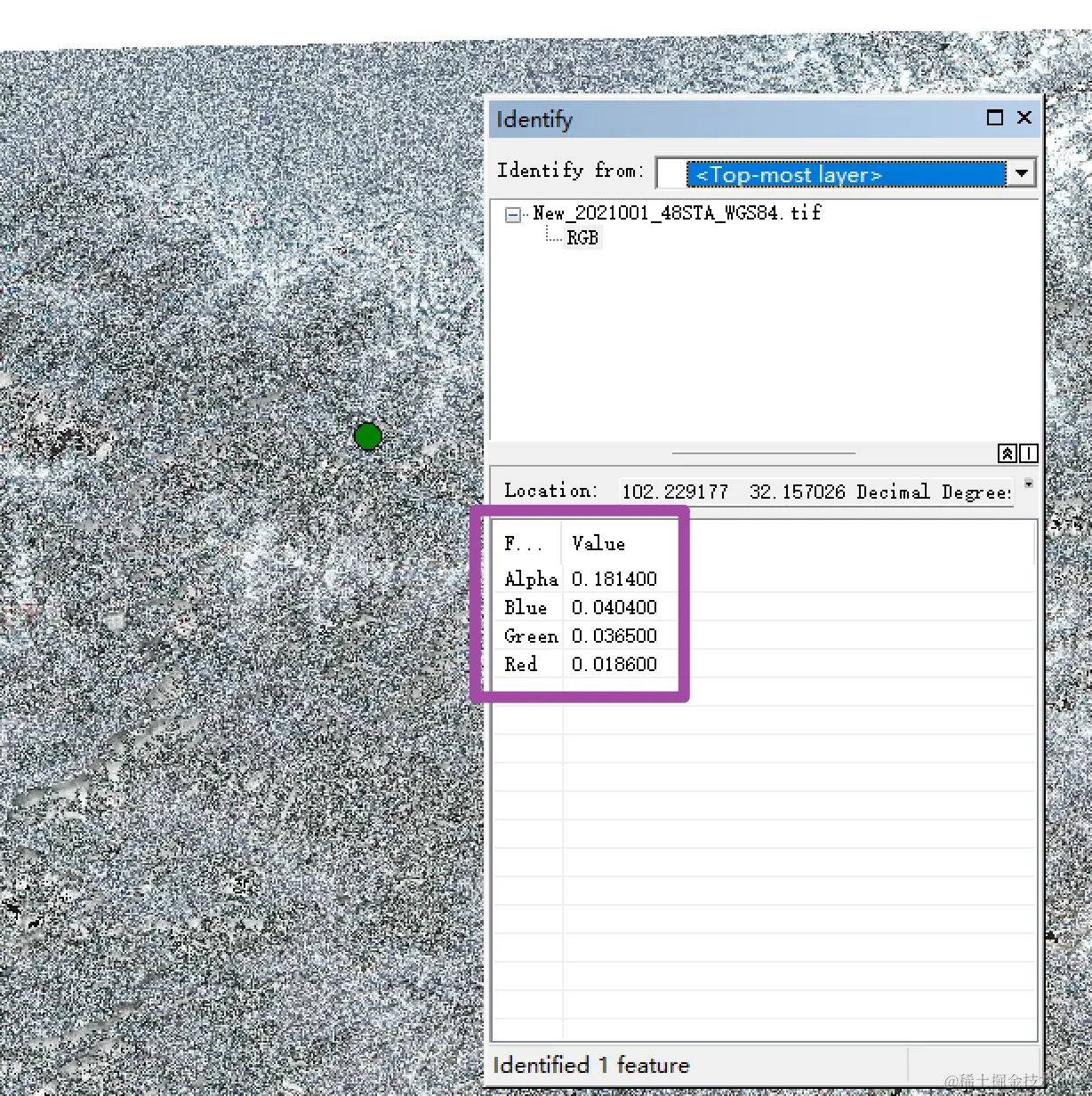Collapse the New_2021001_48STA_WGS84.tif tree node
This screenshot has height=1096, width=1092.
point(513,214)
